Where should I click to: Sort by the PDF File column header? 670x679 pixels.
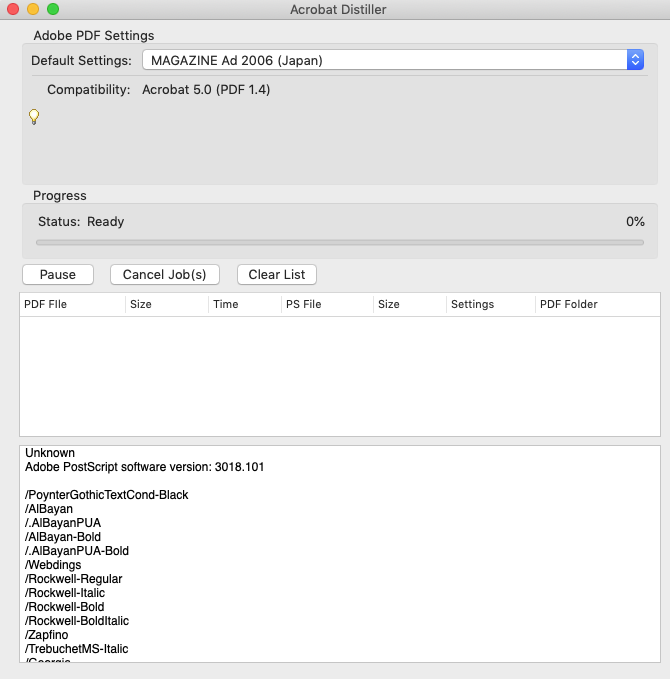click(72, 304)
